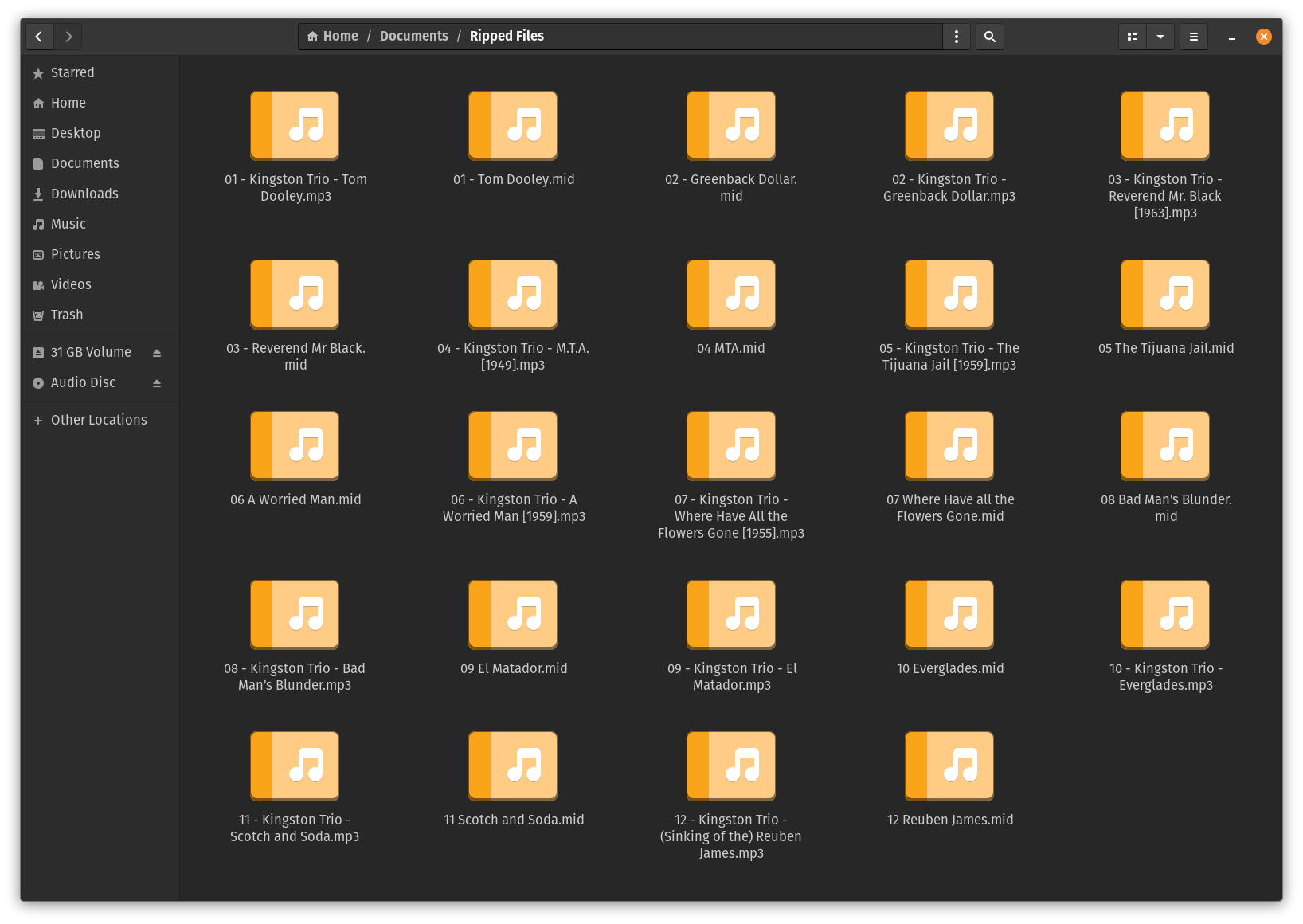Select 08 - Kingston Trio - Bad Man's Blunder.mp3
The height and width of the screenshot is (924, 1303).
(x=295, y=615)
